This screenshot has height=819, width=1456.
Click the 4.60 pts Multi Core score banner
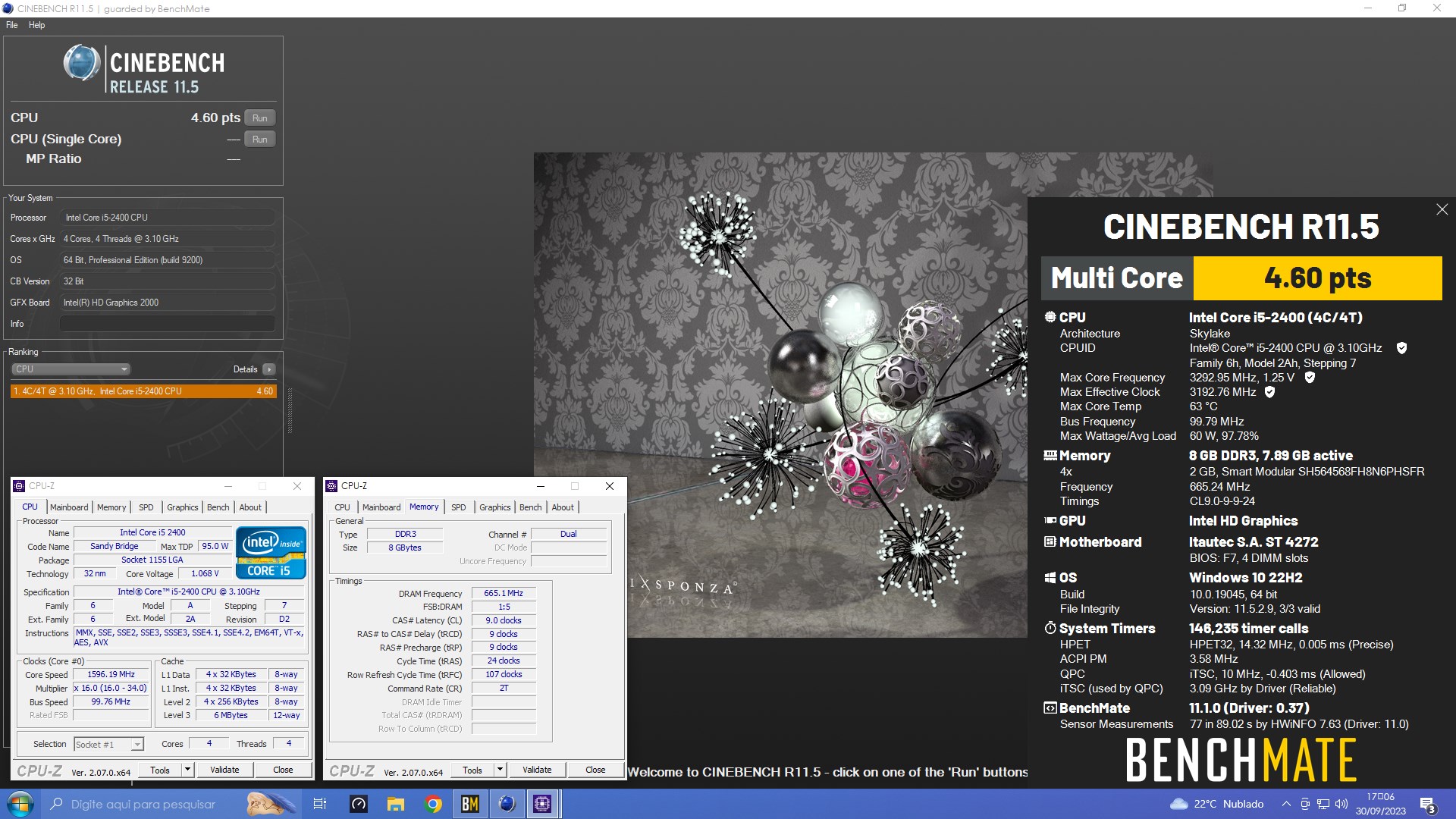pyautogui.click(x=1241, y=278)
